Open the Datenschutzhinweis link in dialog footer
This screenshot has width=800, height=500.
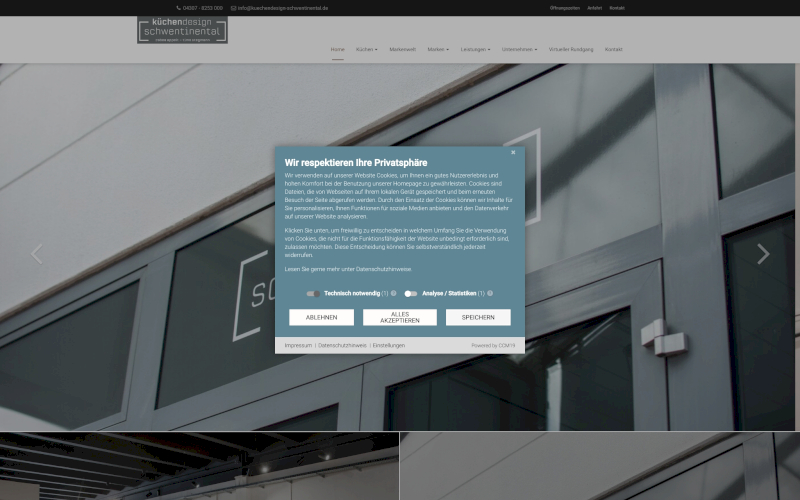click(x=343, y=345)
